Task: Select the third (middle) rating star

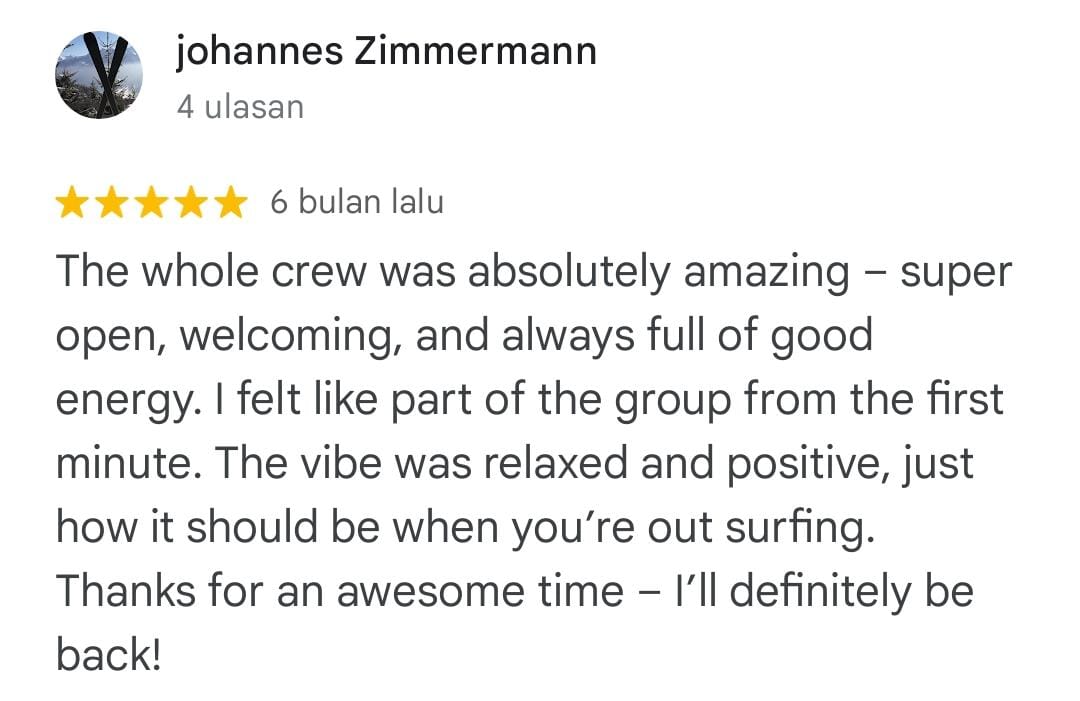Action: [x=151, y=204]
